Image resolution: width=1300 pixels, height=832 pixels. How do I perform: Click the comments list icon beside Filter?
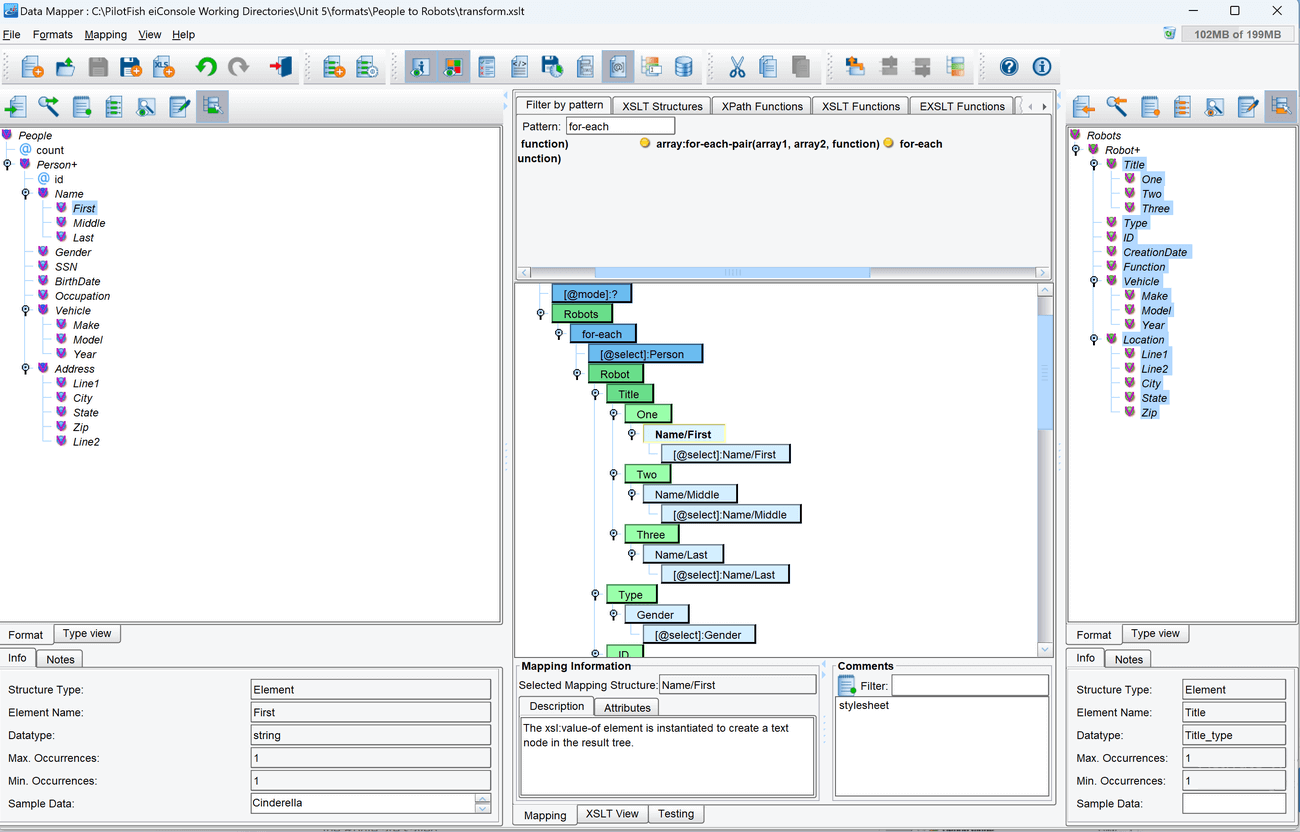tap(847, 685)
